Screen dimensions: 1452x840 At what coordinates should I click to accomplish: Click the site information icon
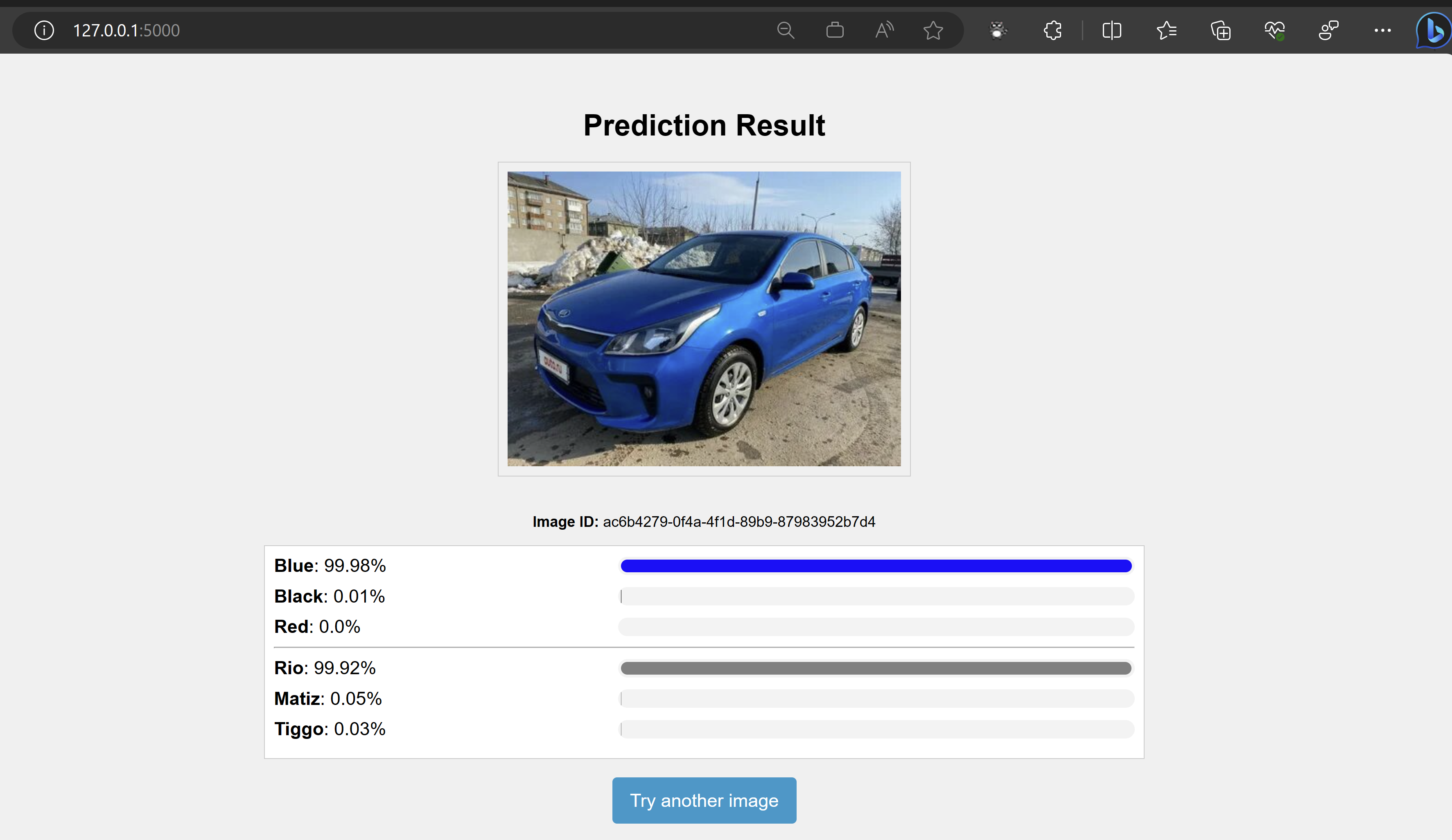44,30
